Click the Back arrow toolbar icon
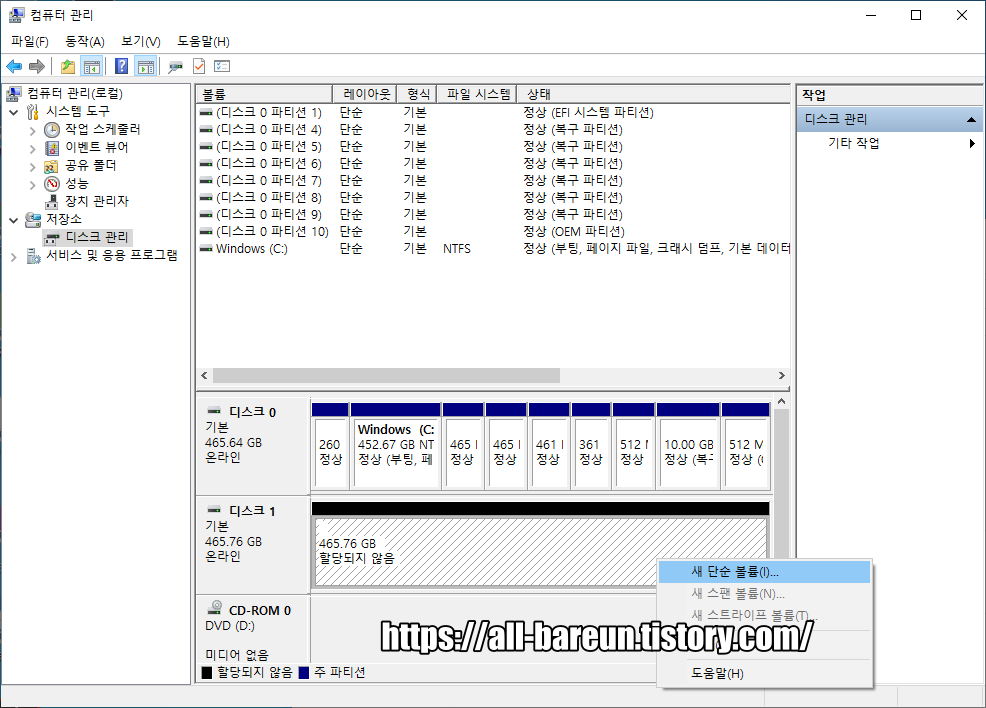The width and height of the screenshot is (986, 708). point(14,66)
